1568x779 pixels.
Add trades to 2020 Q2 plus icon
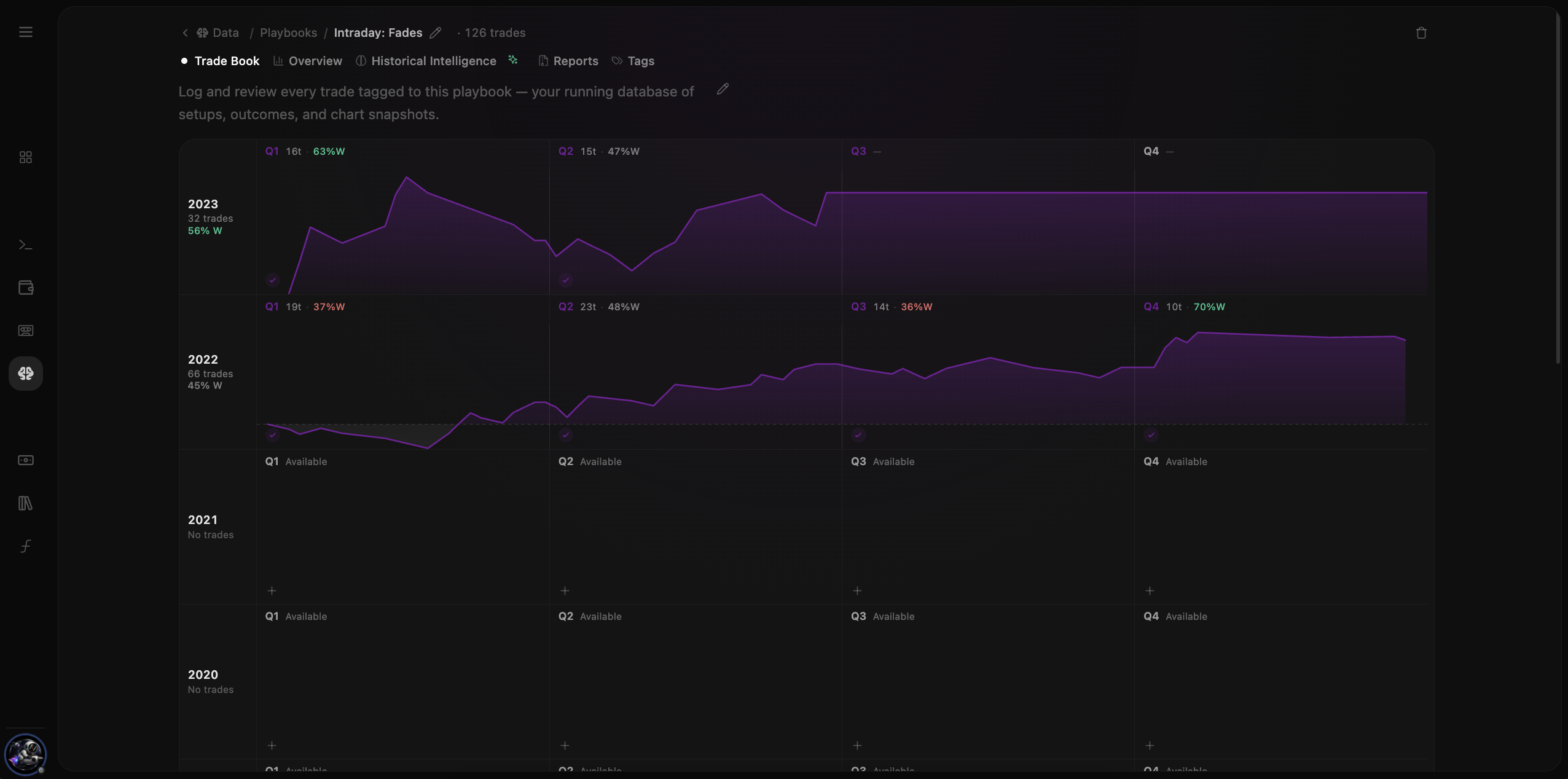tap(565, 745)
